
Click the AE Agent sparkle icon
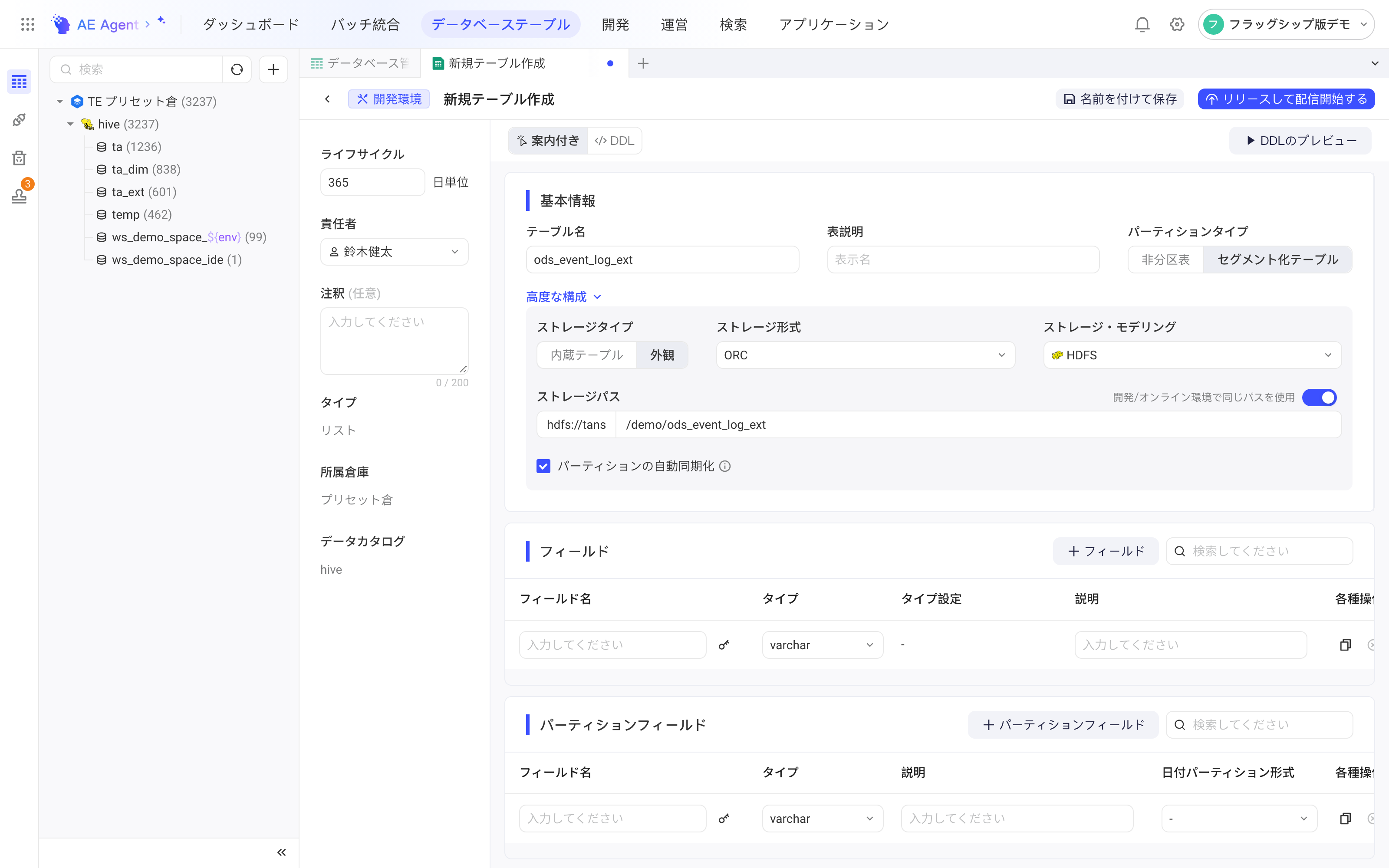pos(161,21)
